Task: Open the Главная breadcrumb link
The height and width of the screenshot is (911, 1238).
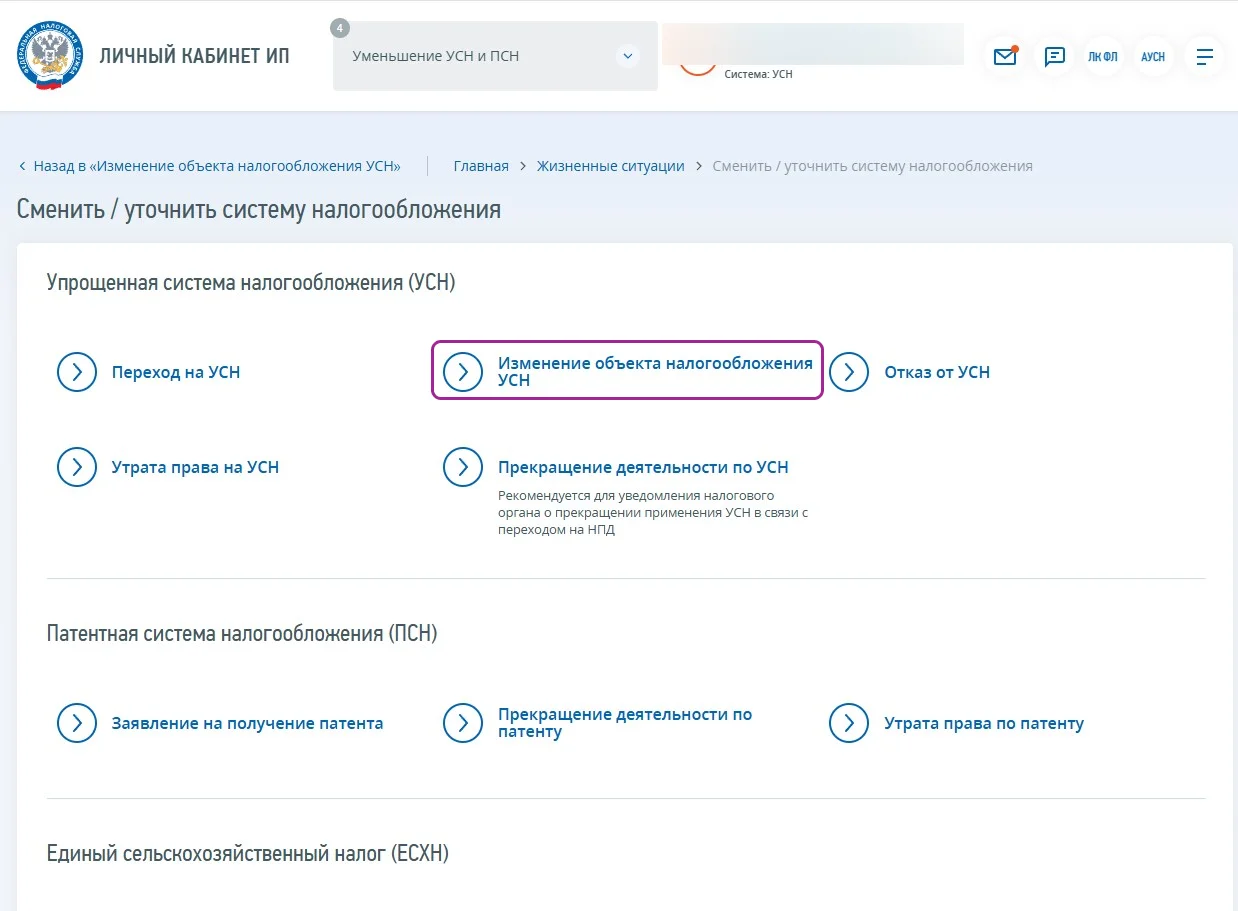Action: coord(481,166)
